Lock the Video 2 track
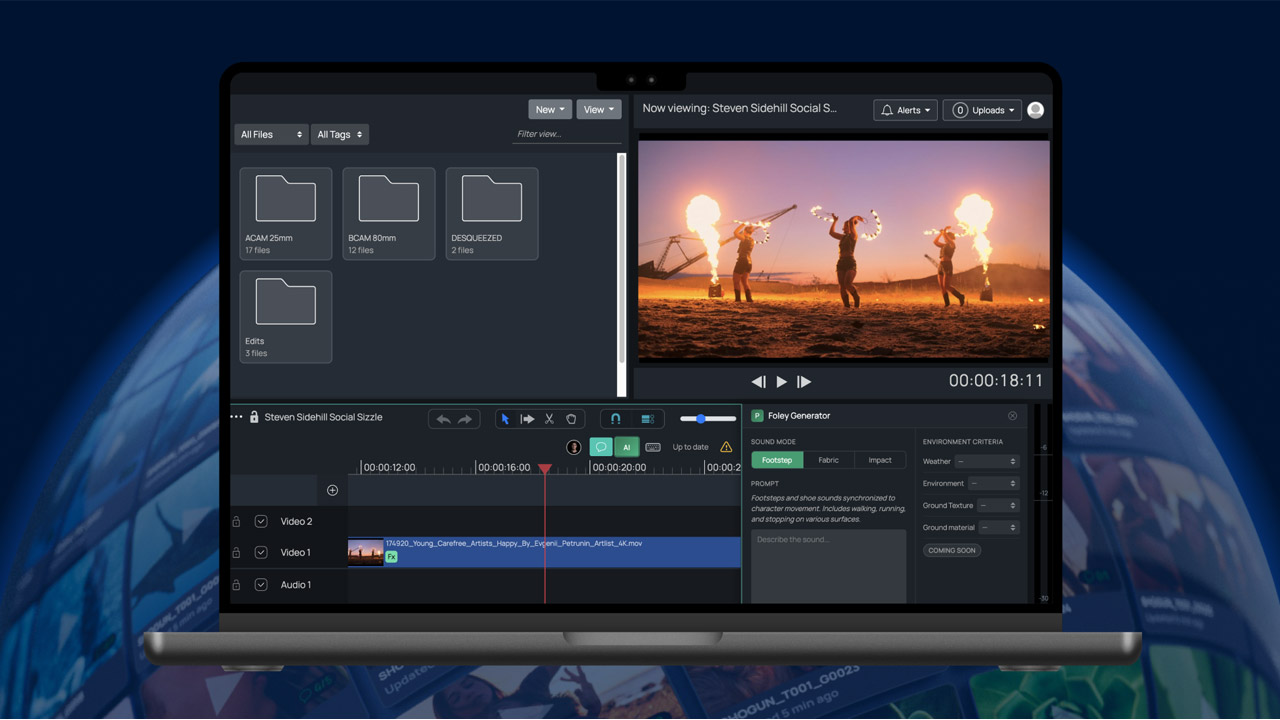Screen dimensions: 1280x720 point(236,521)
